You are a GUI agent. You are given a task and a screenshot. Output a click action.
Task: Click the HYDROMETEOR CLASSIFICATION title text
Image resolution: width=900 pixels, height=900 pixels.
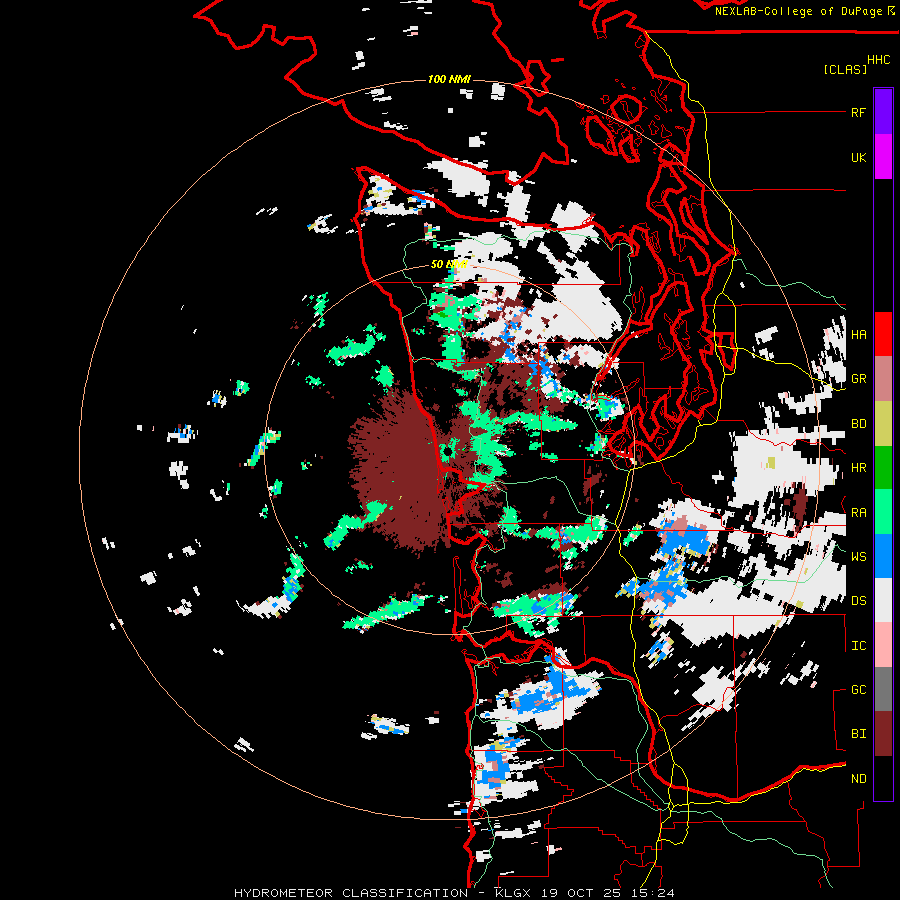(x=351, y=893)
